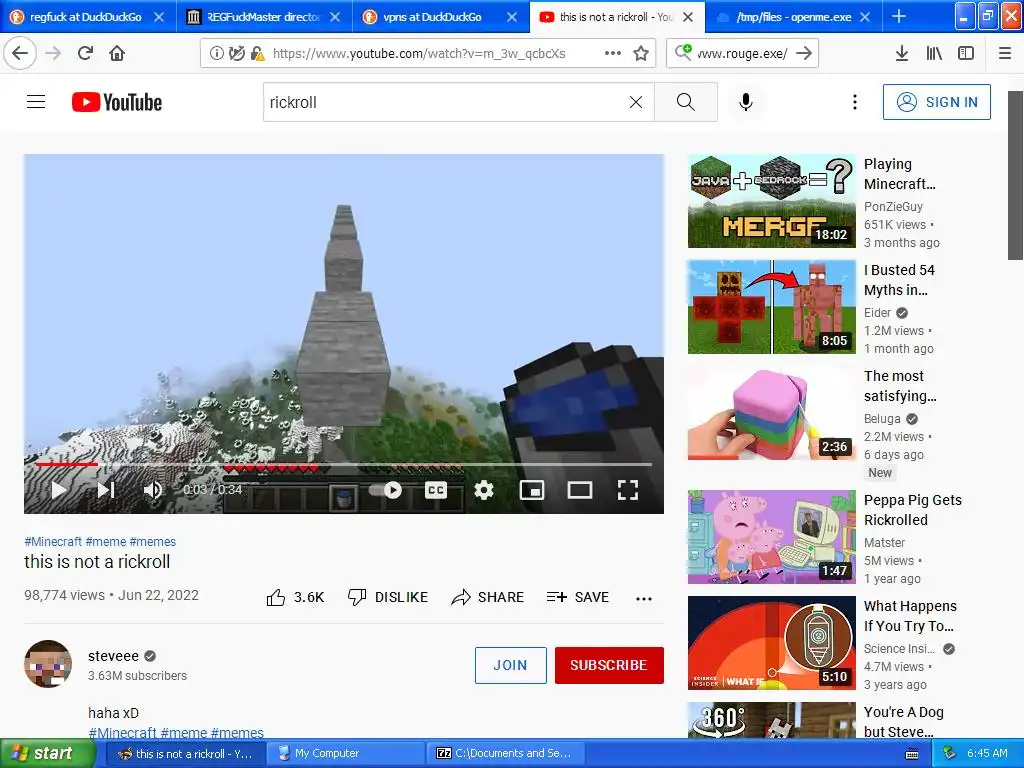Open the browser library icon

click(x=934, y=54)
